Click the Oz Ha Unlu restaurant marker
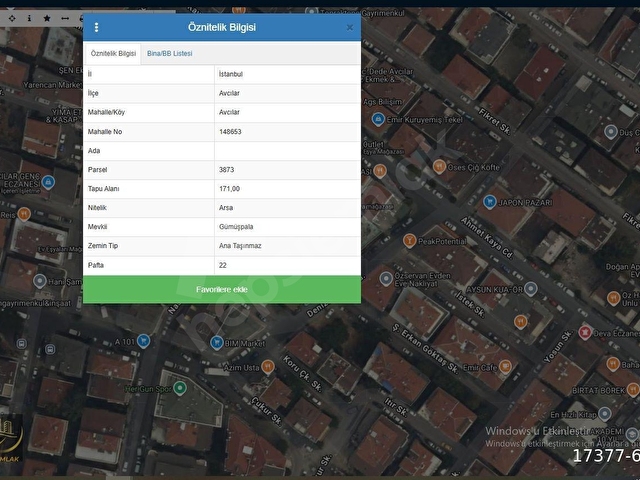The width and height of the screenshot is (640, 480). pyautogui.click(x=613, y=298)
